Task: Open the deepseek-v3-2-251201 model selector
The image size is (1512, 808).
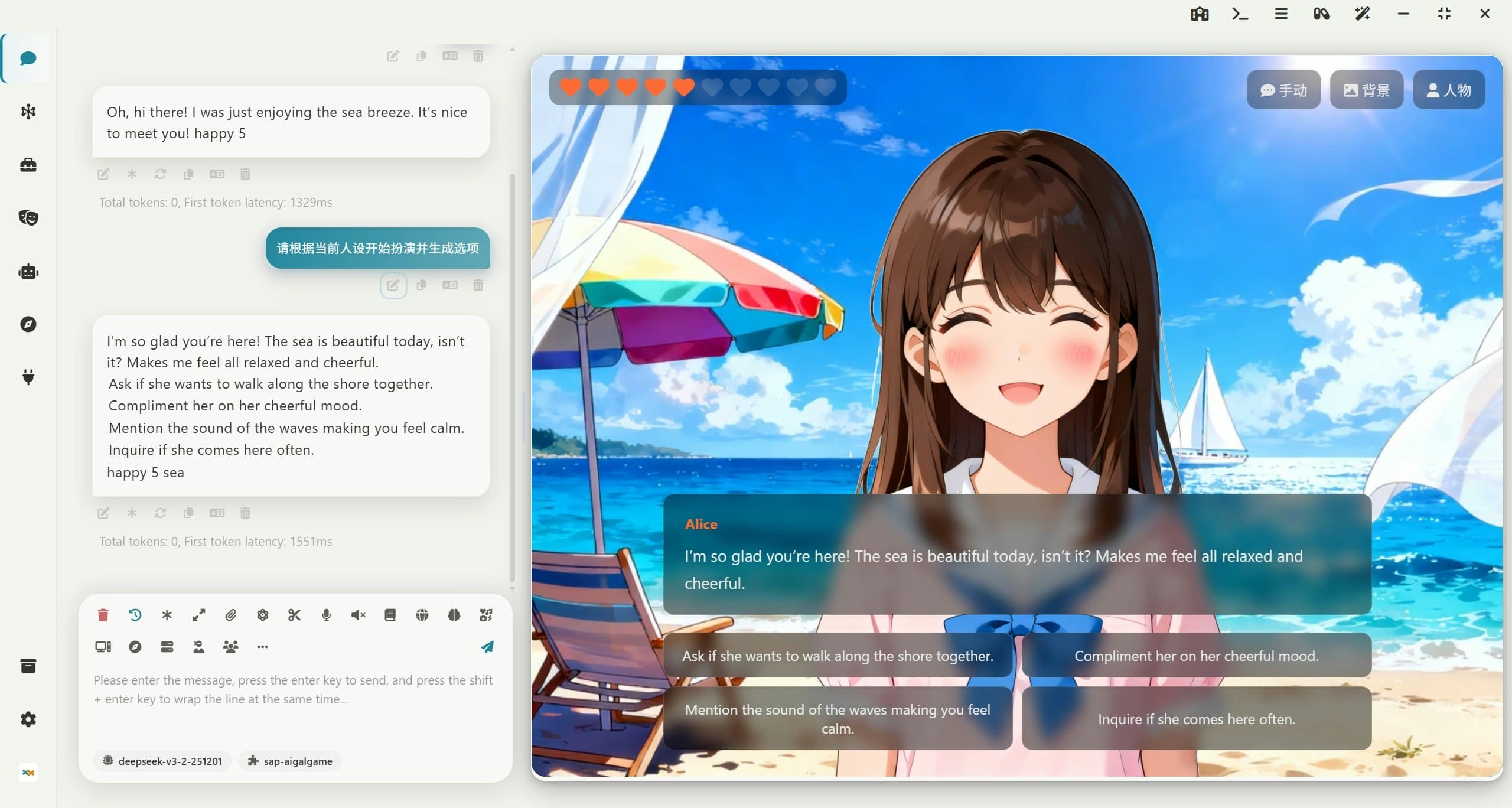Action: coord(163,761)
